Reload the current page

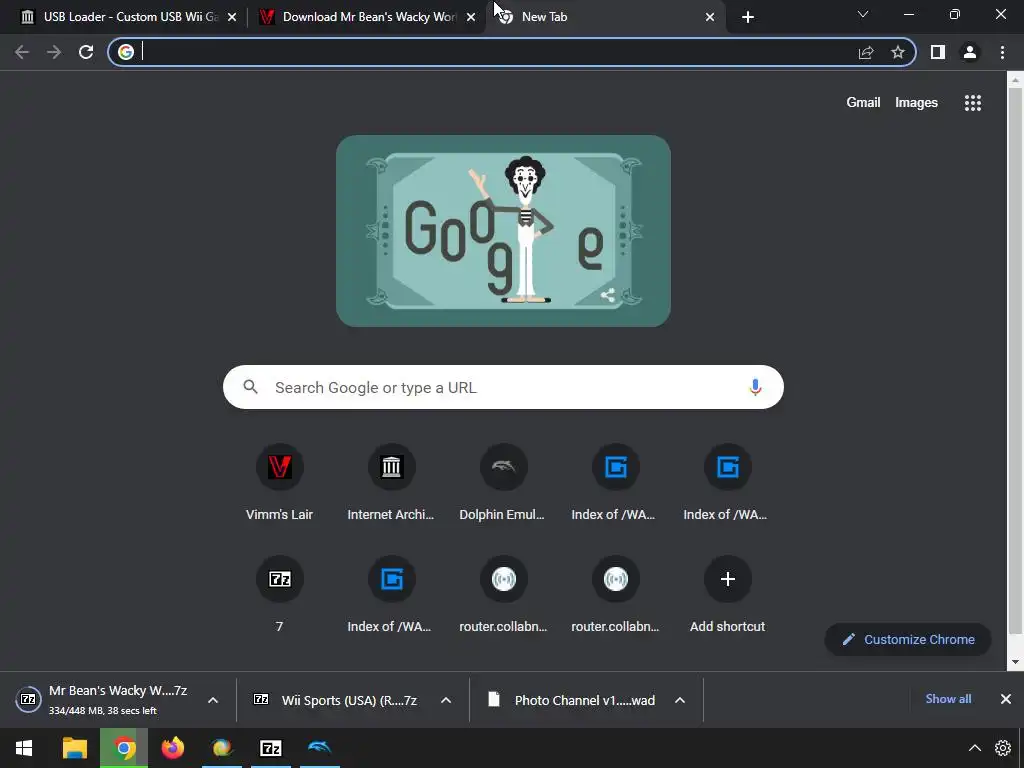[86, 52]
